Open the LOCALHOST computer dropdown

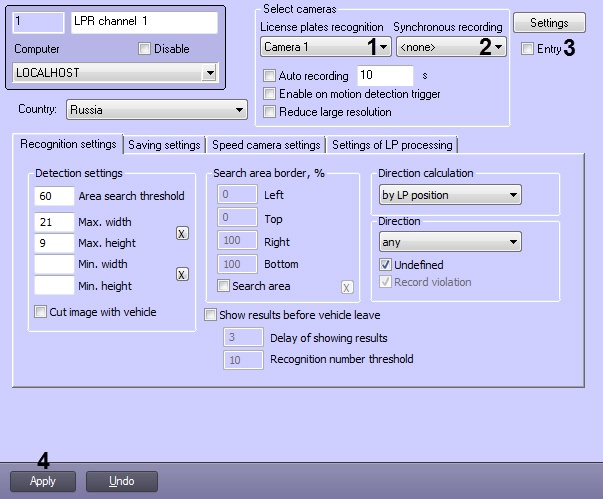point(116,73)
